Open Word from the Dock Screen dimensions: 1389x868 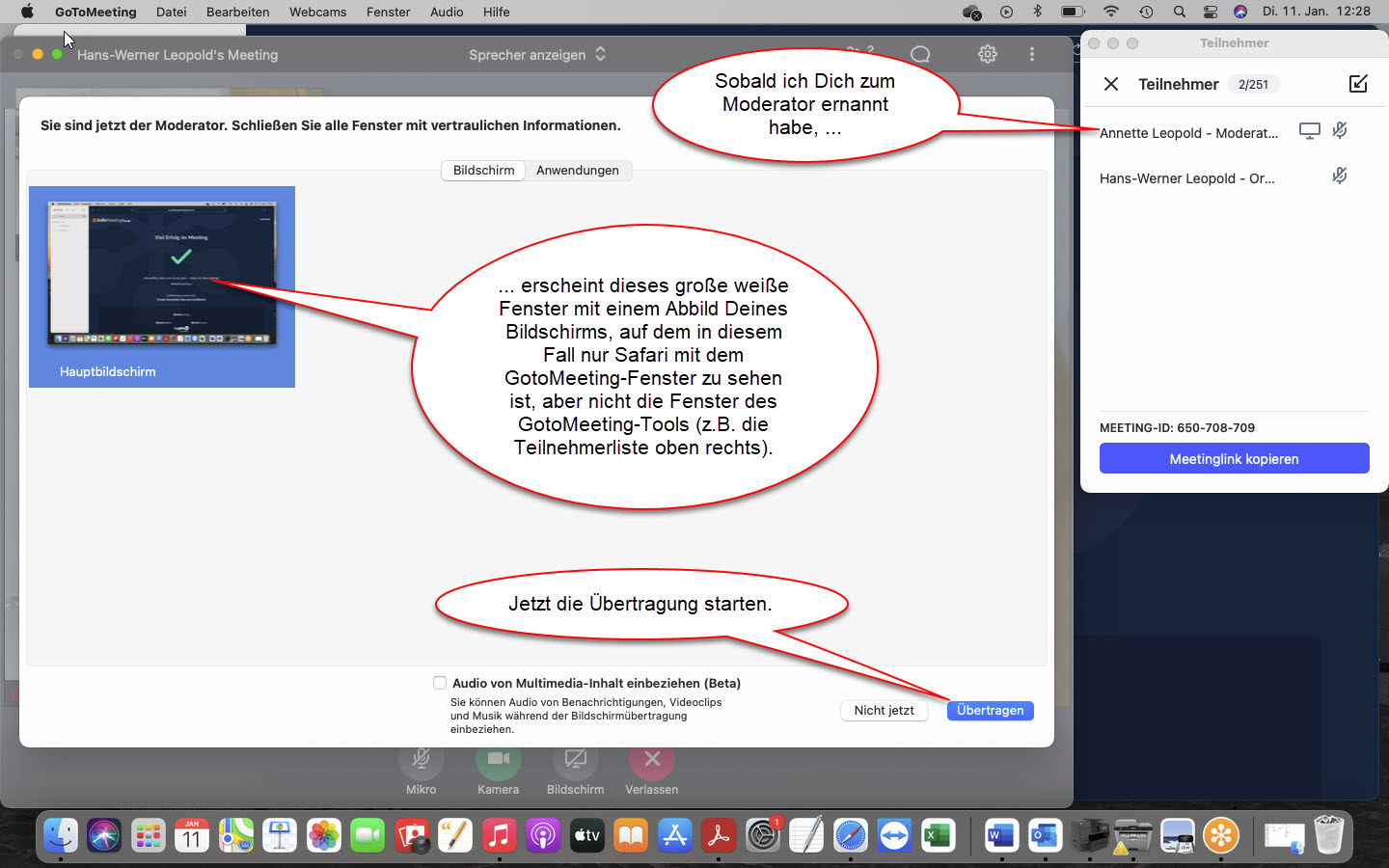pyautogui.click(x=1001, y=835)
